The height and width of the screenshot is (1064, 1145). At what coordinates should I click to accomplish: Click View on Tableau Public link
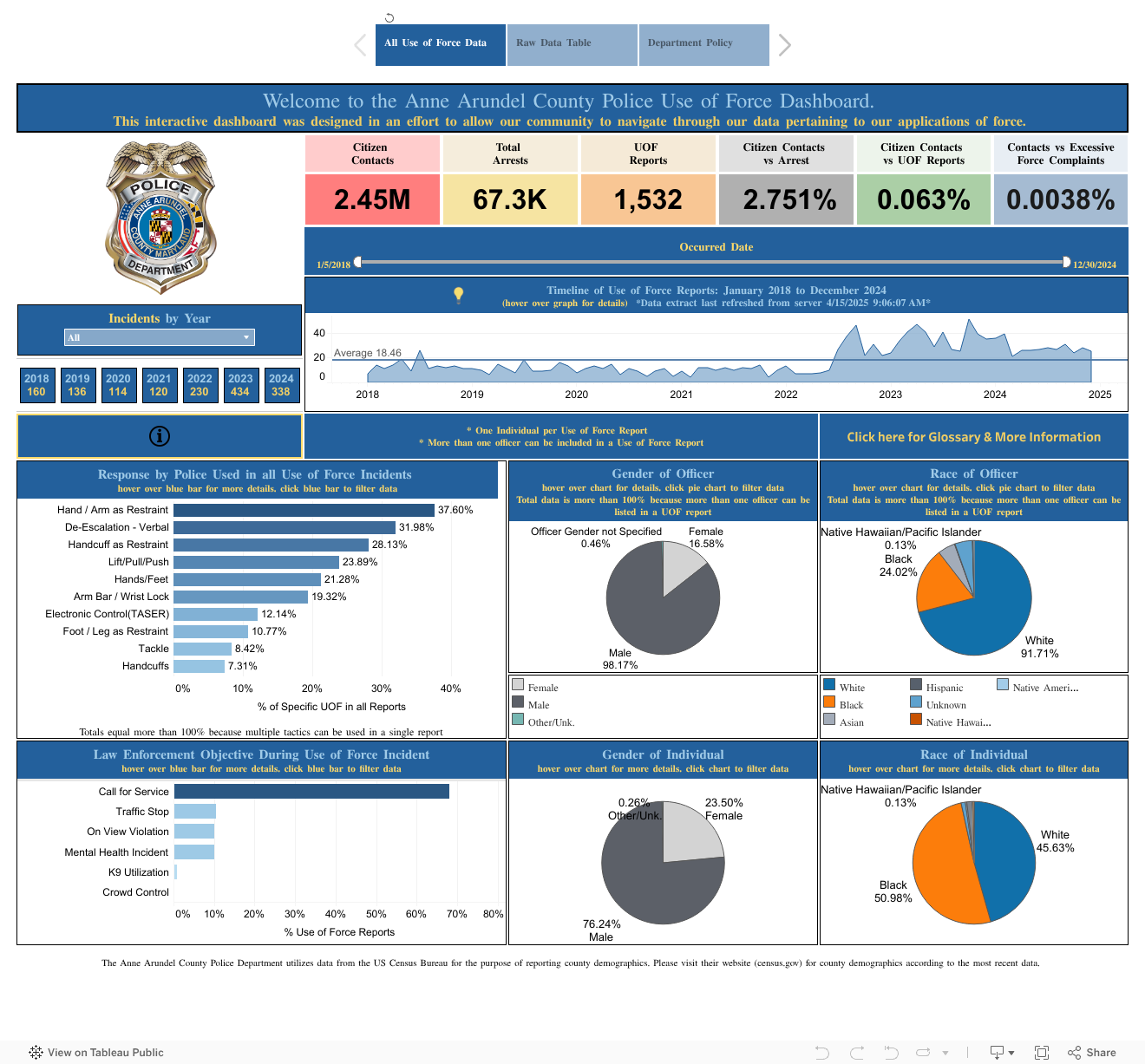96,1053
